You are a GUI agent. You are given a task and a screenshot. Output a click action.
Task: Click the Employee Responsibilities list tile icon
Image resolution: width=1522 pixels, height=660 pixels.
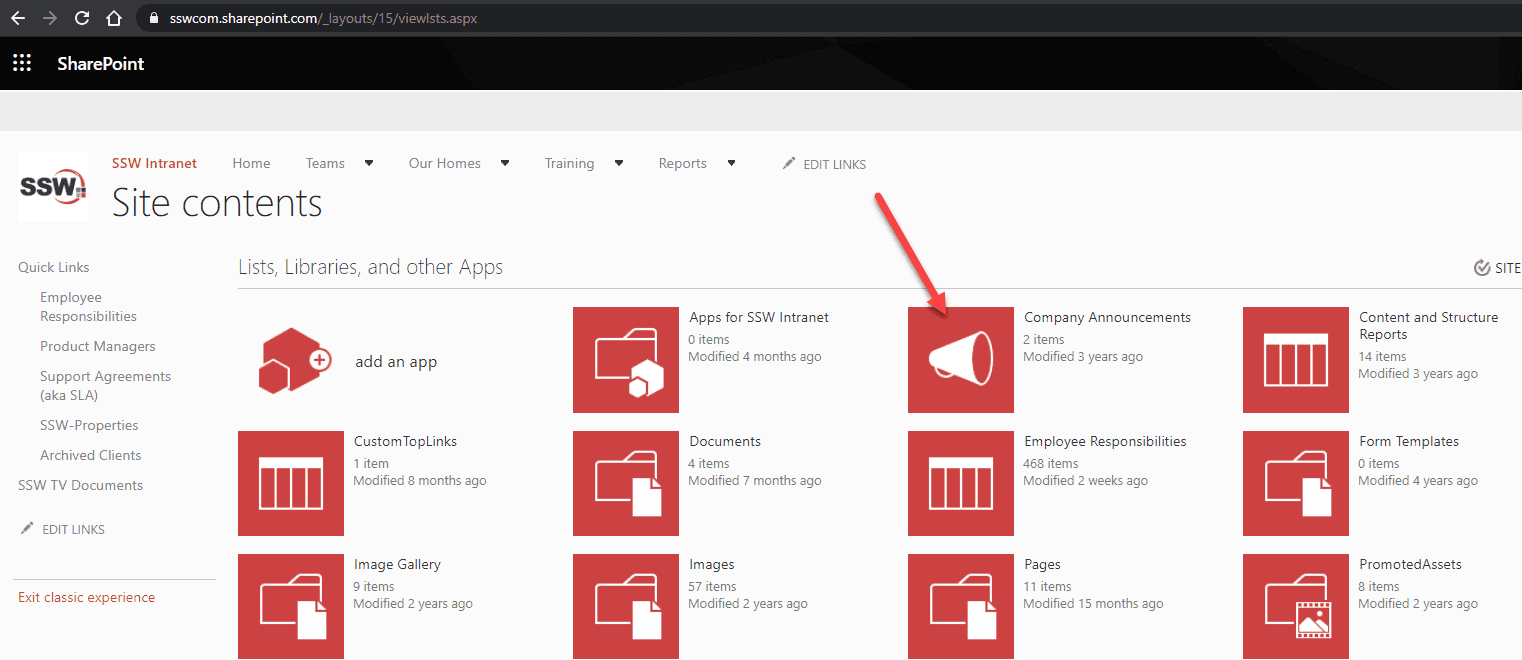tap(960, 483)
